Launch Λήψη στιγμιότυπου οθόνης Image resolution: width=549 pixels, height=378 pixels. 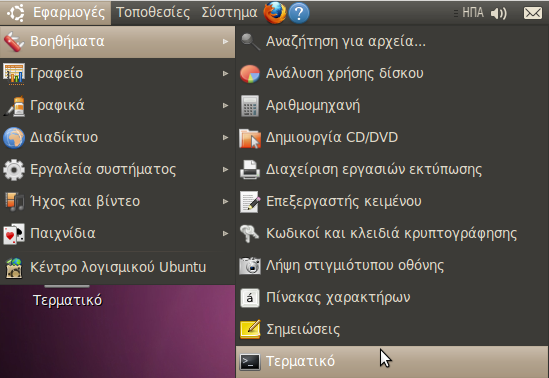[392, 266]
